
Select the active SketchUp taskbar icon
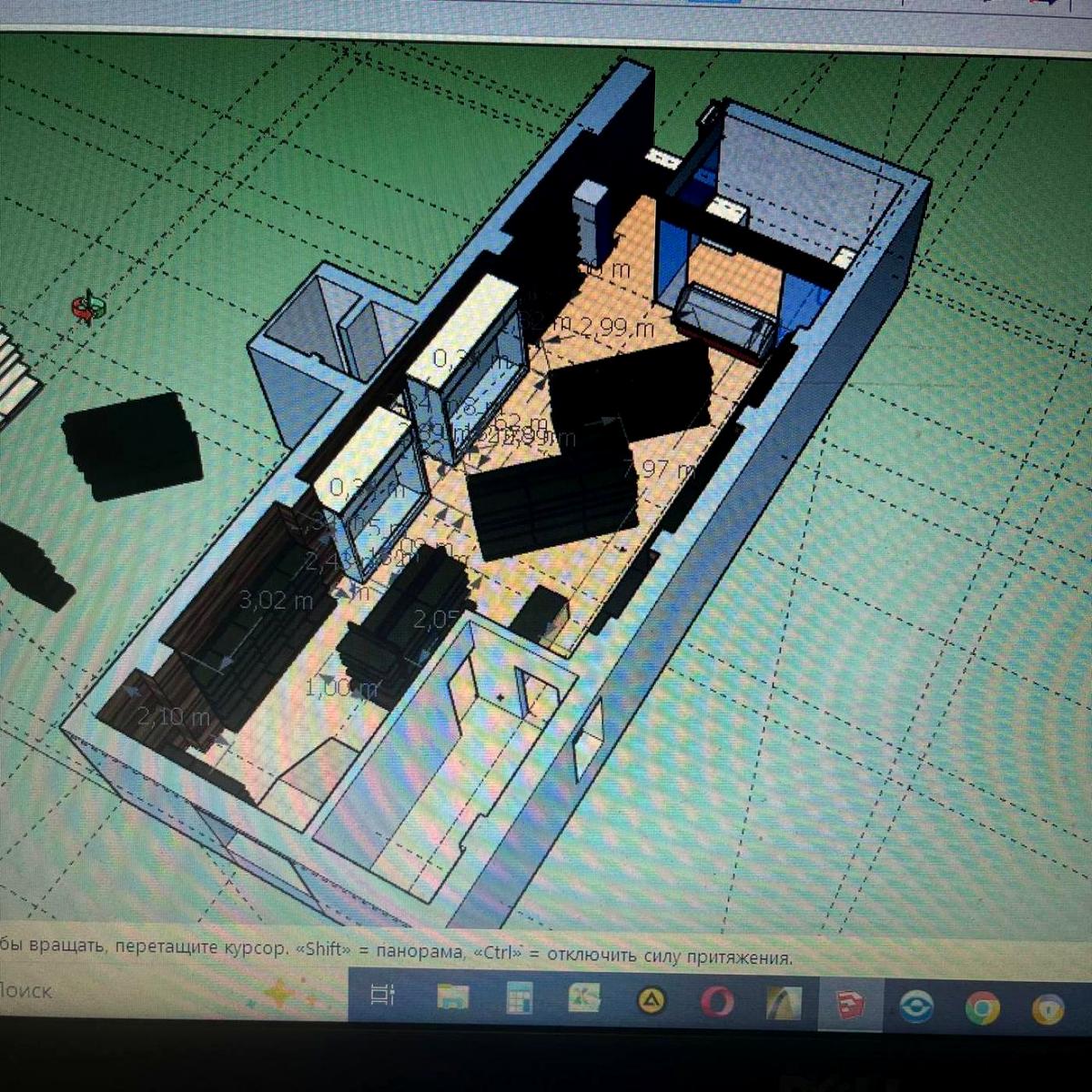pyautogui.click(x=849, y=1006)
